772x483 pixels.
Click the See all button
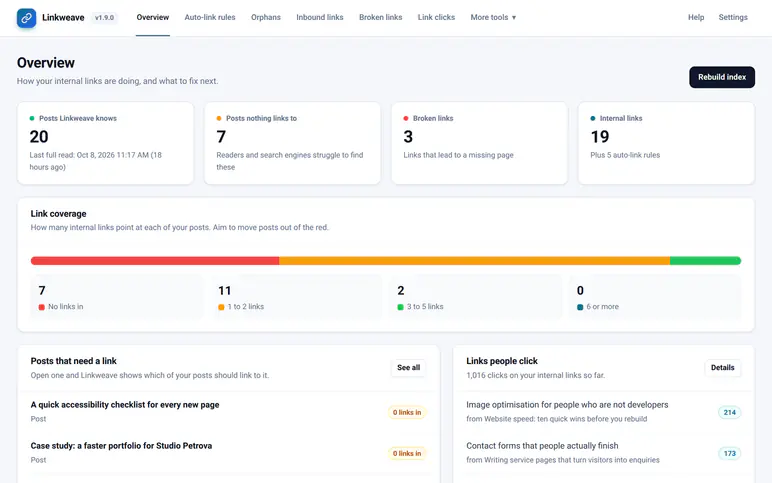click(x=408, y=367)
